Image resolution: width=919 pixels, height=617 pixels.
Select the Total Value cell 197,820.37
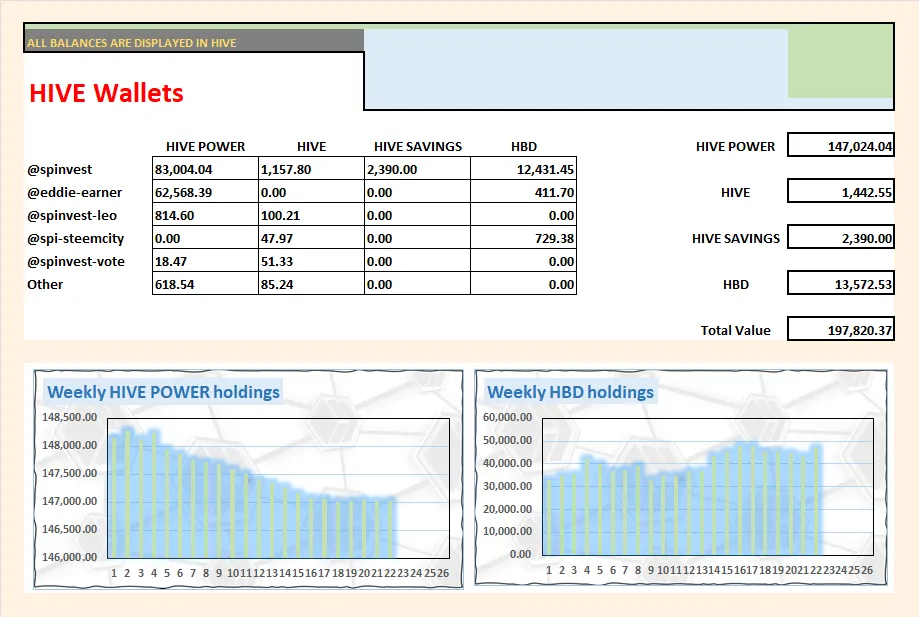point(840,330)
